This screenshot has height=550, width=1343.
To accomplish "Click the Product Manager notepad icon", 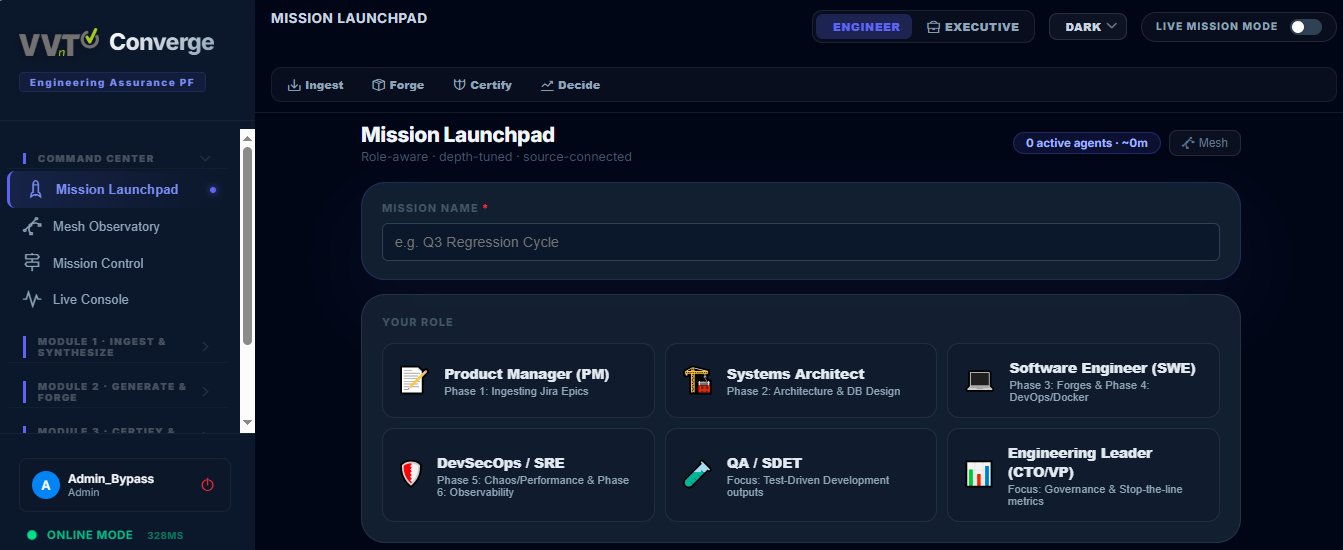I will tap(413, 380).
